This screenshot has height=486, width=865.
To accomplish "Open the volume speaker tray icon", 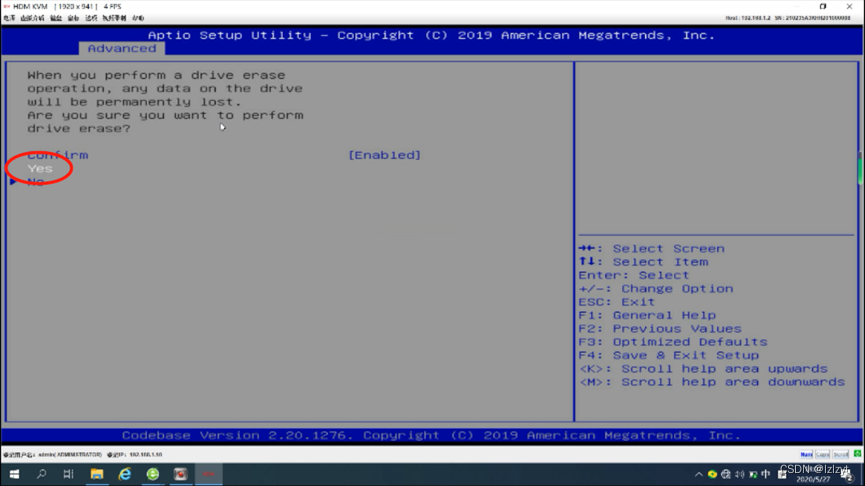I will pyautogui.click(x=740, y=474).
